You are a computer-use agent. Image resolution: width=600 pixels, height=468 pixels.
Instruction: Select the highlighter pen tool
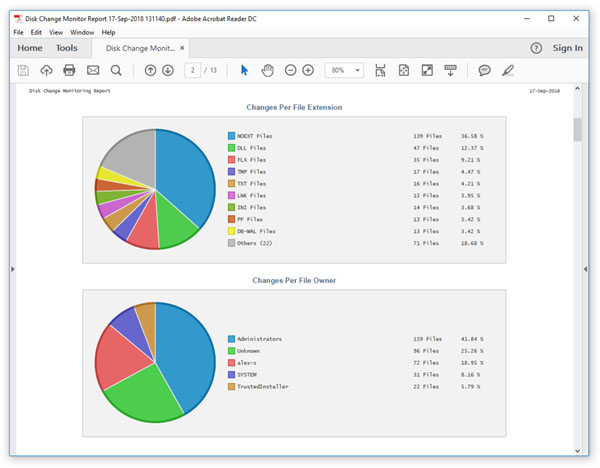click(x=508, y=70)
